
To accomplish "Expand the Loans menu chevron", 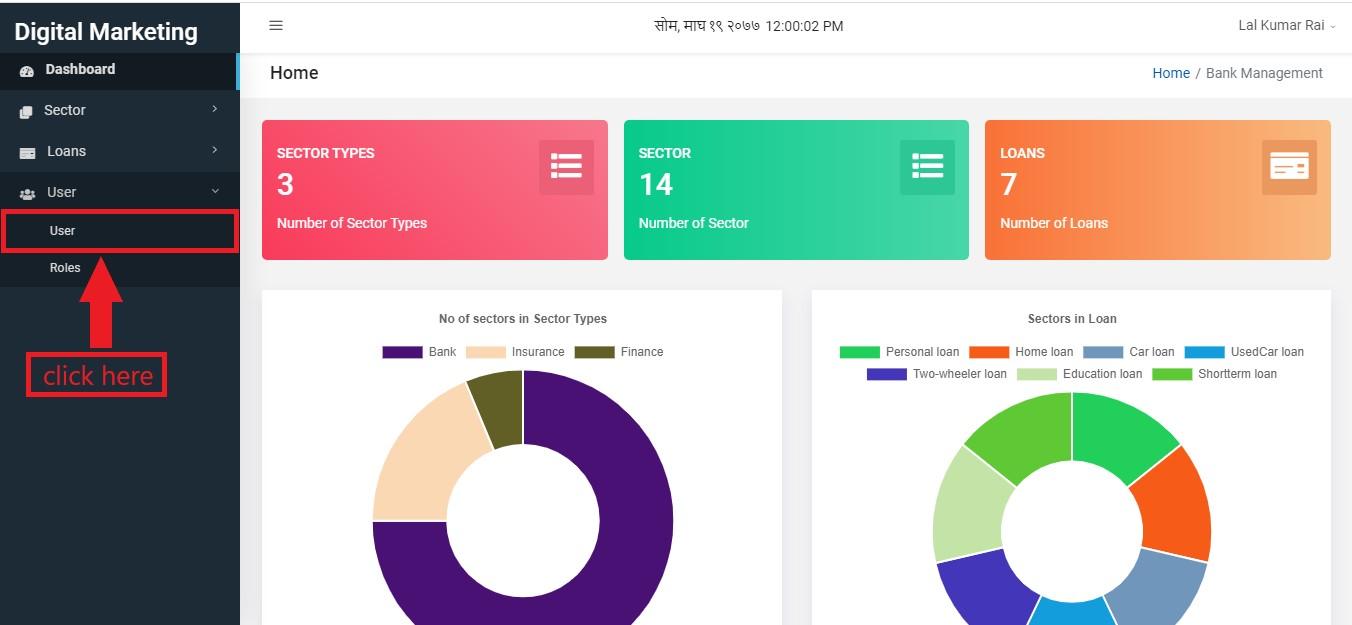I will coord(215,150).
